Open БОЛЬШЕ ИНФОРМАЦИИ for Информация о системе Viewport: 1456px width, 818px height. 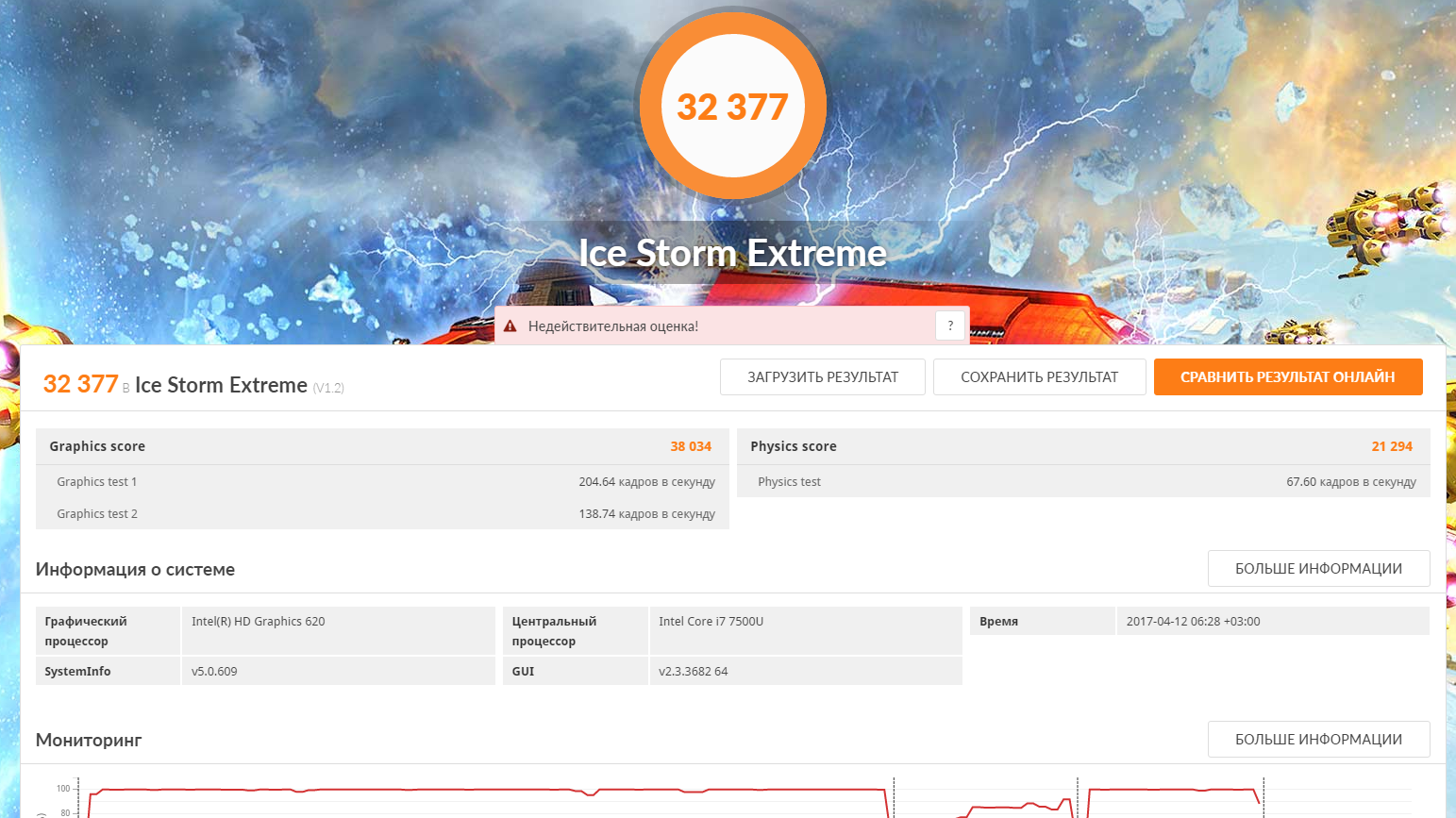[1319, 569]
